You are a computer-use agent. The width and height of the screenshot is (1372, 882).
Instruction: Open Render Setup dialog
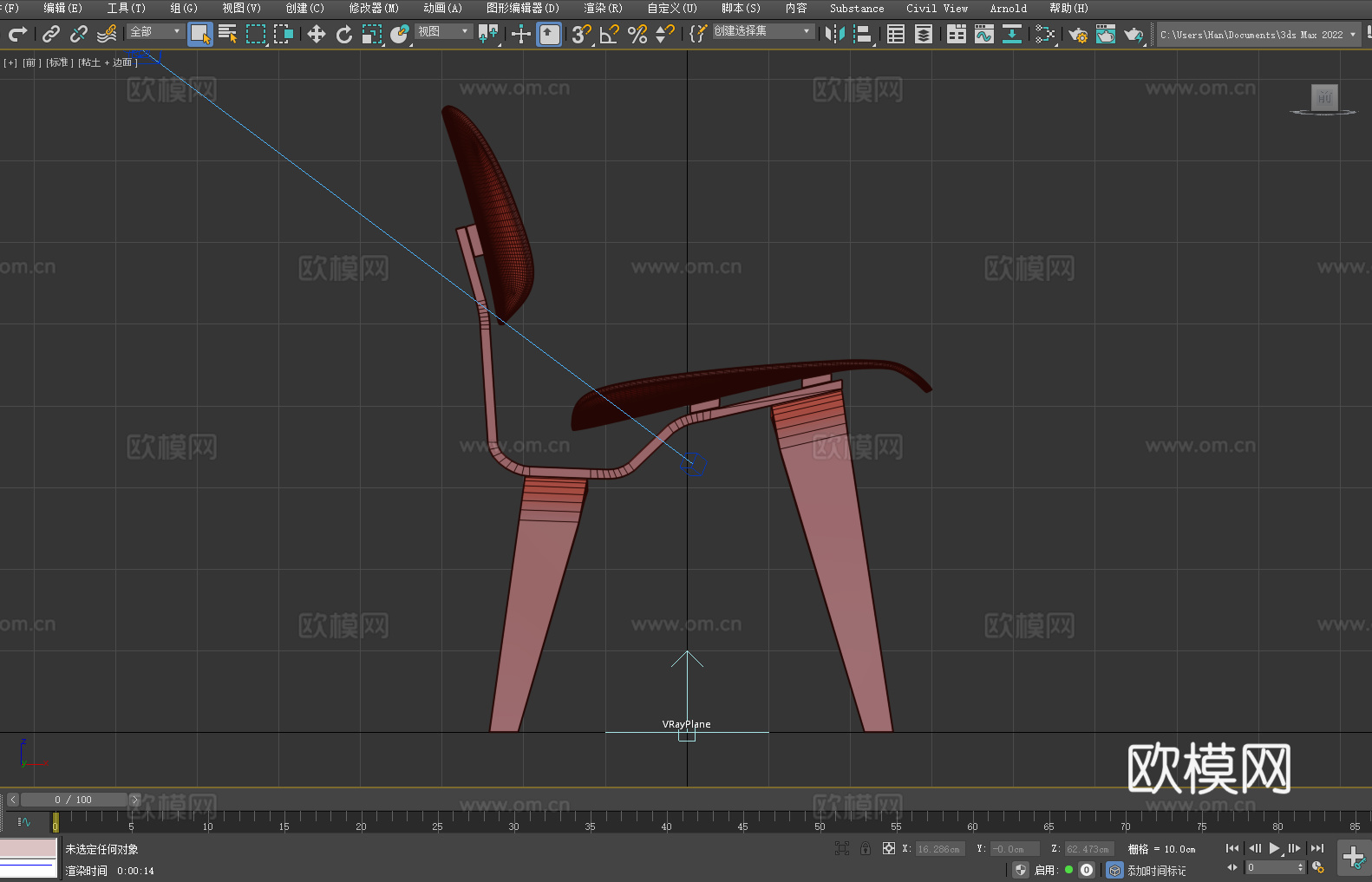pos(1078,34)
